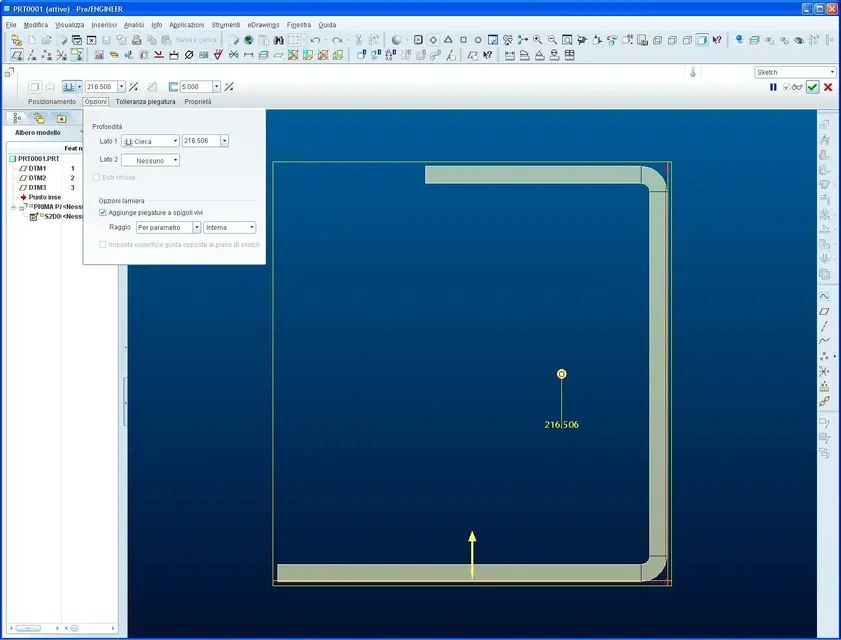Click the scissors cut icon
The height and width of the screenshot is (640, 841).
point(359,40)
